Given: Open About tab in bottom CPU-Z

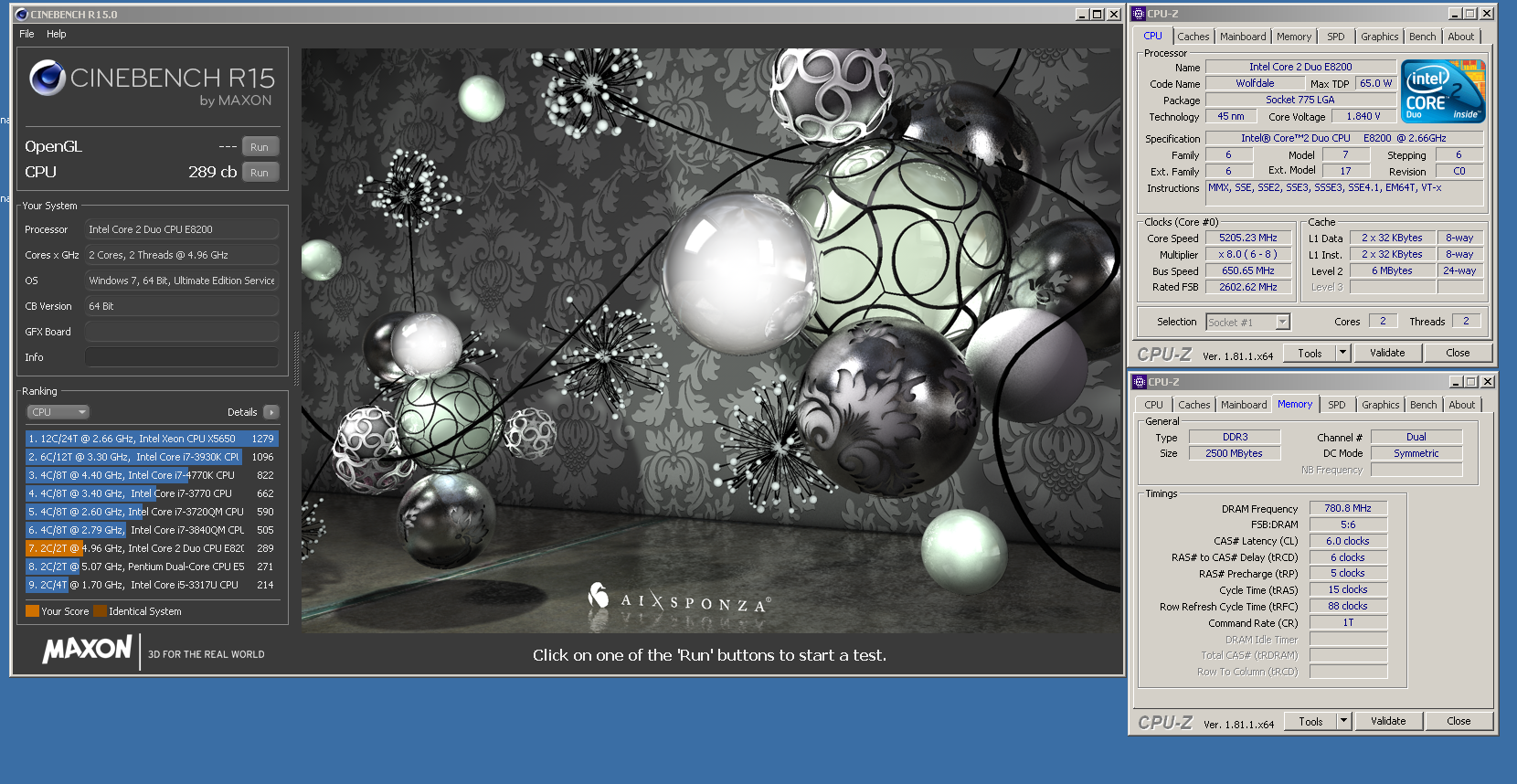Looking at the screenshot, I should click(x=1462, y=405).
